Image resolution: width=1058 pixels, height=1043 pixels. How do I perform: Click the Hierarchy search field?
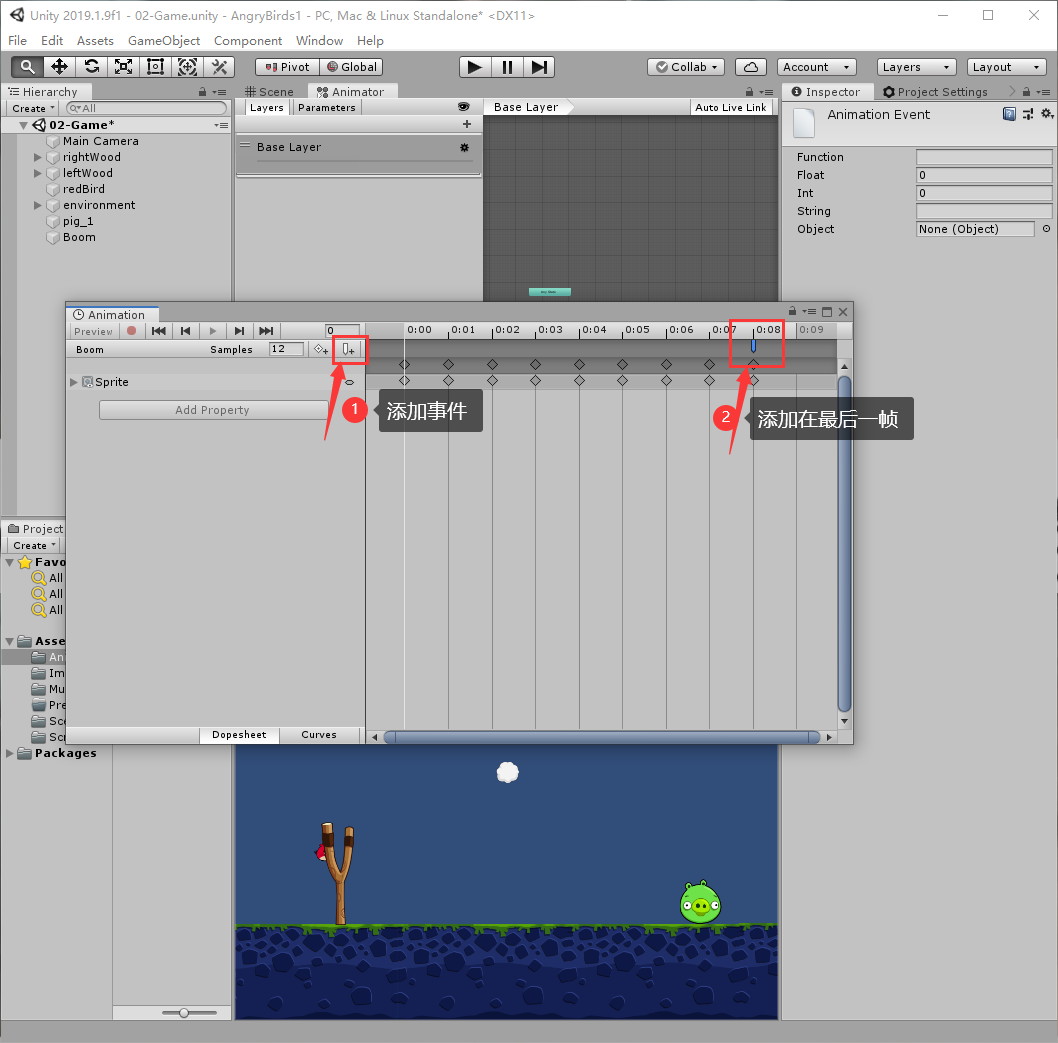coord(147,108)
